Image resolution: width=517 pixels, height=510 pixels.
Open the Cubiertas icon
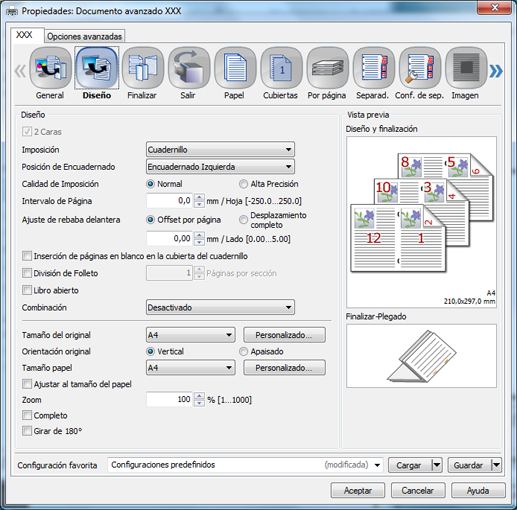(281, 68)
